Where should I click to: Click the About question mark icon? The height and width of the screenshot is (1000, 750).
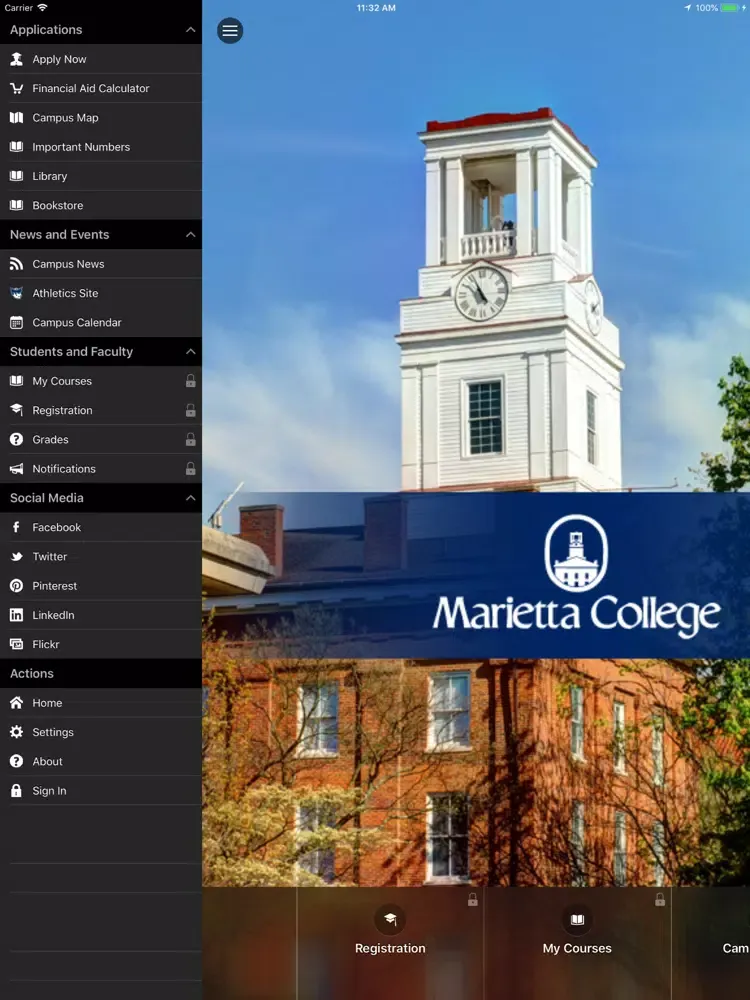[x=17, y=761]
